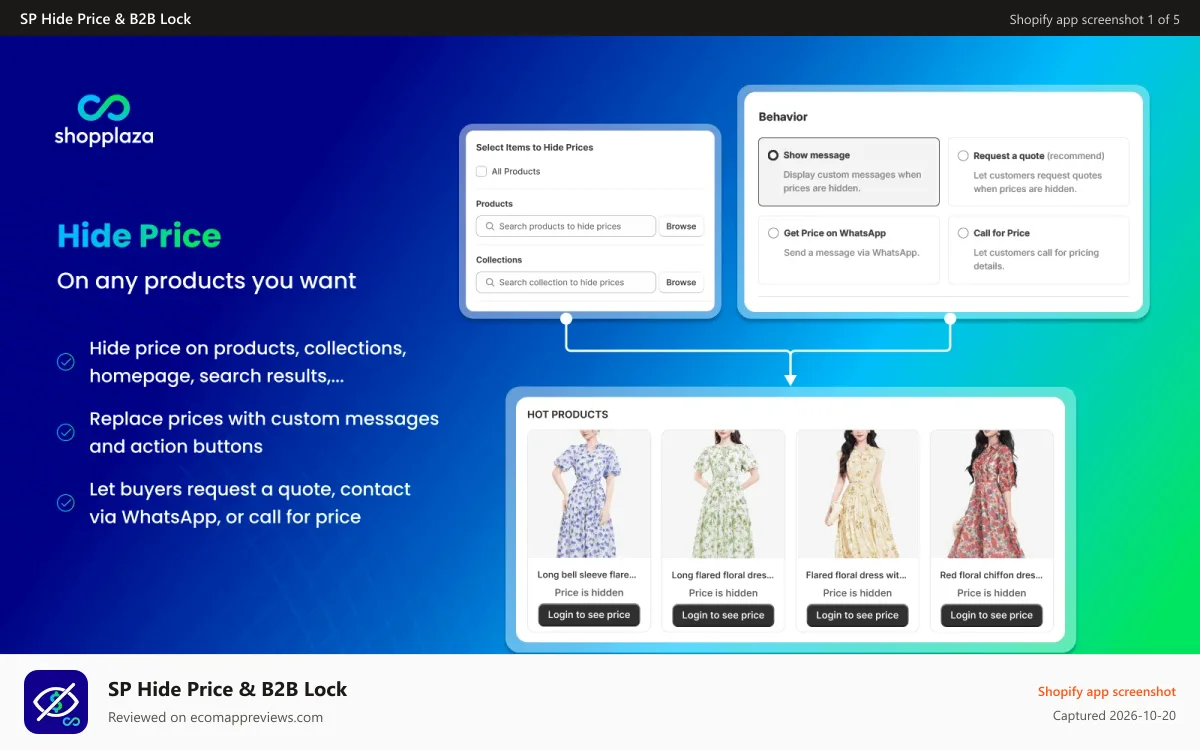The height and width of the screenshot is (750, 1200).
Task: Click Let customers call for pricing details text
Action: click(1036, 260)
